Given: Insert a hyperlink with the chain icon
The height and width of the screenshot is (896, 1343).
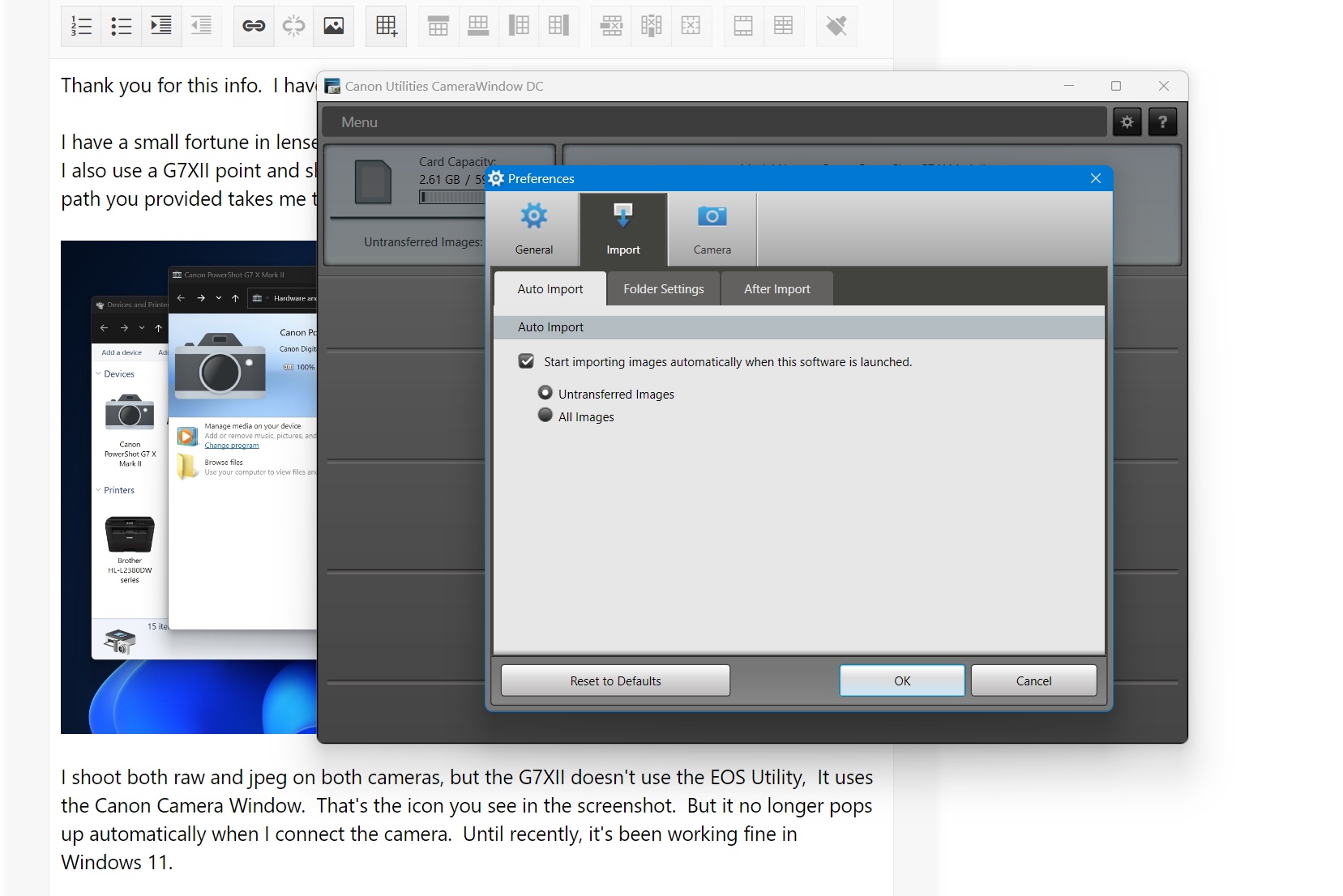Looking at the screenshot, I should pyautogui.click(x=254, y=26).
